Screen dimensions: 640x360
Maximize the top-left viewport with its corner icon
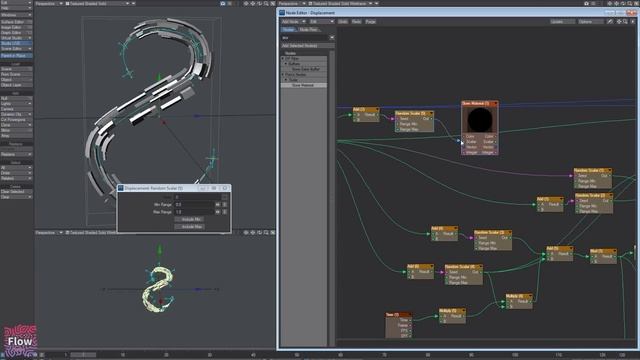(273, 3)
